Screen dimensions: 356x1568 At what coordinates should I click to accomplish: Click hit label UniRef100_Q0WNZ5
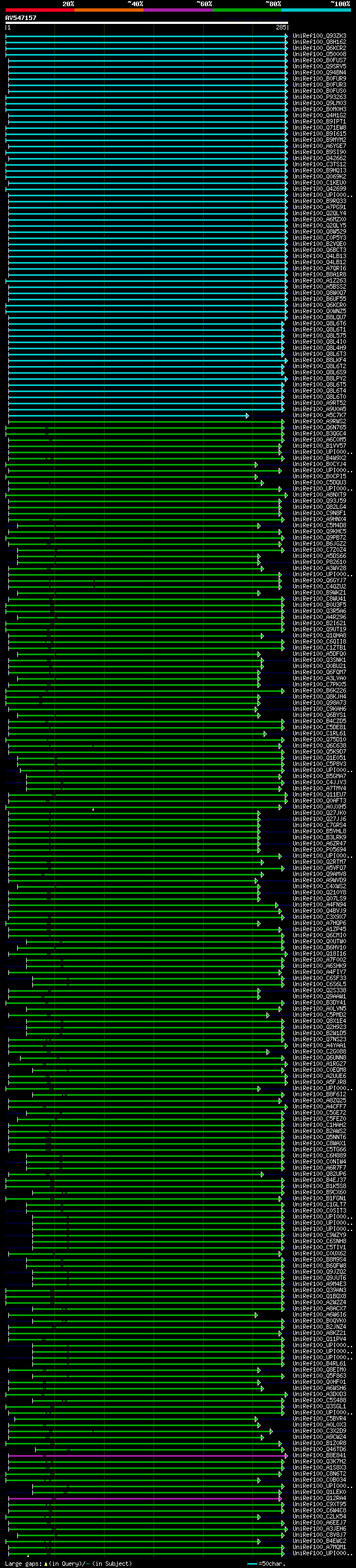pyautogui.click(x=319, y=311)
